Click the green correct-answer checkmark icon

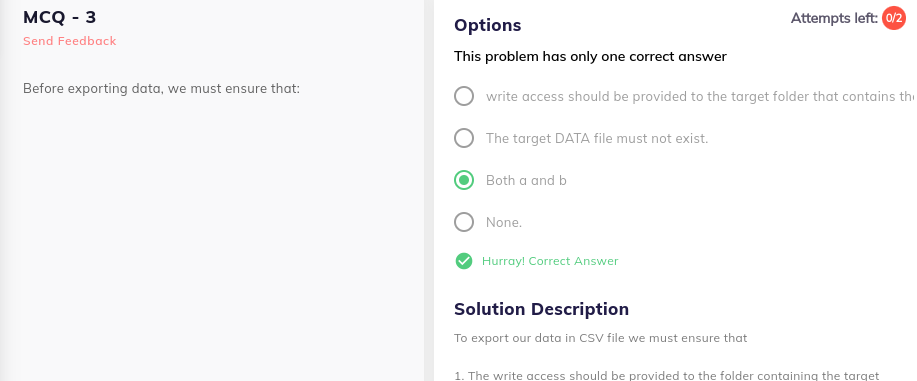click(x=464, y=261)
